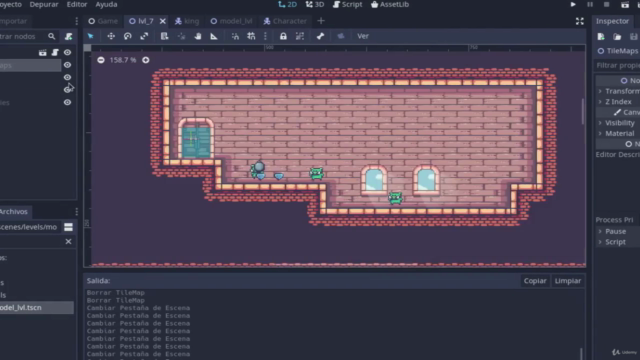Close the lvl_7 scene tab
The image size is (640, 360).
pyautogui.click(x=162, y=21)
